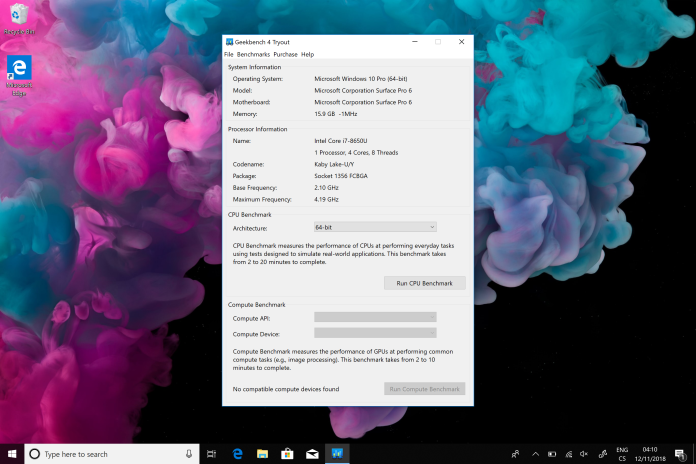
Task: Click the Windows Start button
Action: (x=12, y=454)
